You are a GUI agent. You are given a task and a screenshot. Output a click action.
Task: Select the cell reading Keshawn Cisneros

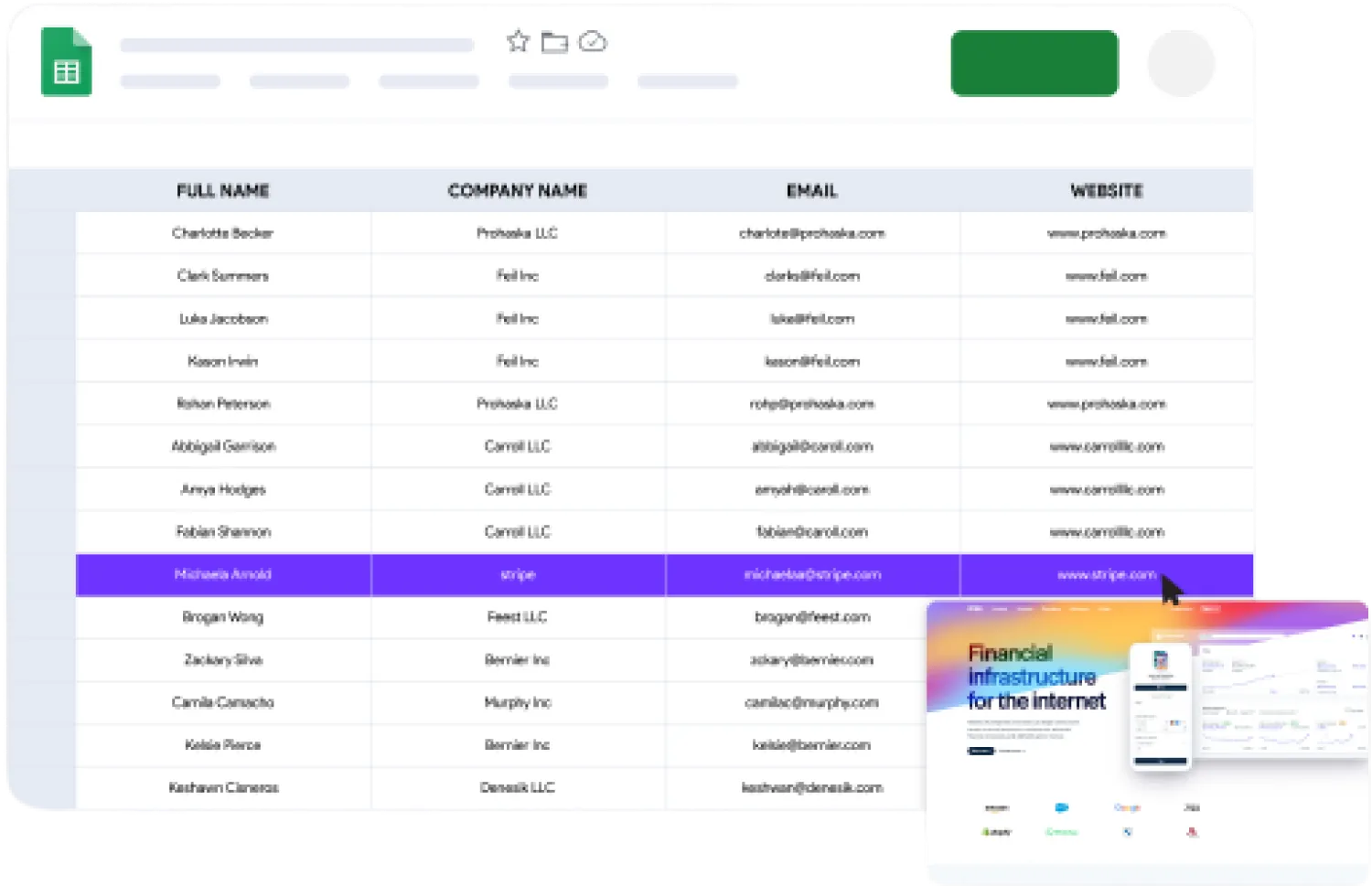223,787
